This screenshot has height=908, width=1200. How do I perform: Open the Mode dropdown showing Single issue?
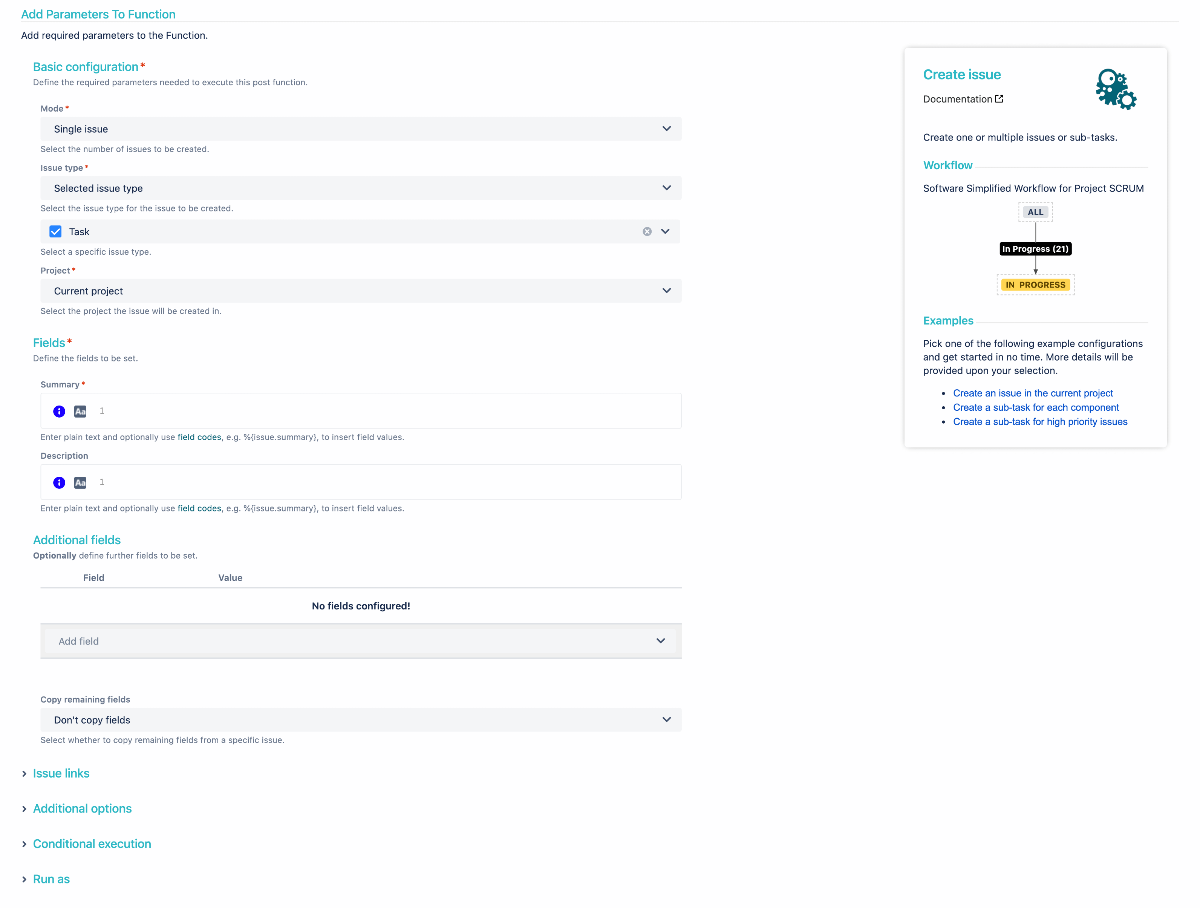coord(361,129)
